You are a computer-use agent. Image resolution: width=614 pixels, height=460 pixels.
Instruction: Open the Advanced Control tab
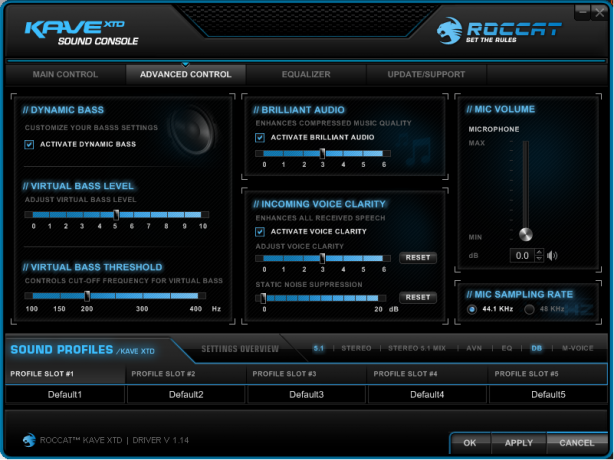(x=186, y=74)
